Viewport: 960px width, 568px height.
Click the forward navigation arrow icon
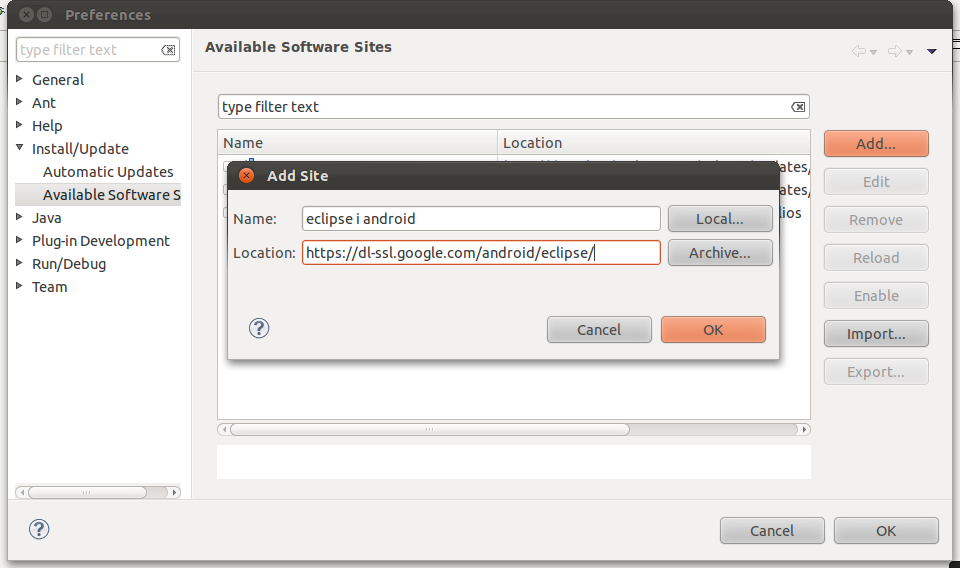pos(895,51)
